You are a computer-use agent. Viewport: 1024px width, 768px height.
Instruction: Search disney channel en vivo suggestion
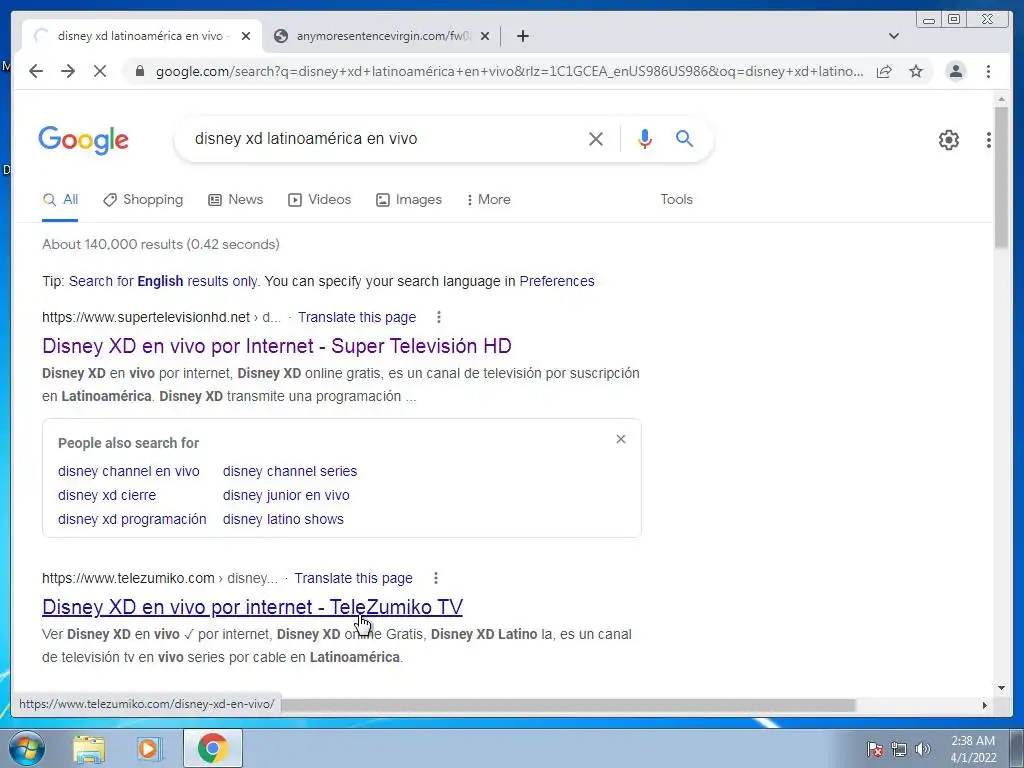[129, 472]
